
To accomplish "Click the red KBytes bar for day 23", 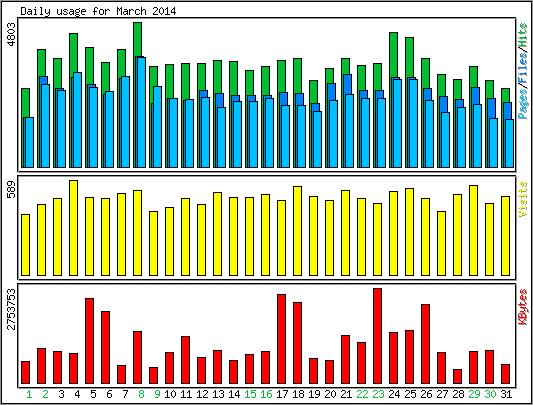I will [377, 336].
